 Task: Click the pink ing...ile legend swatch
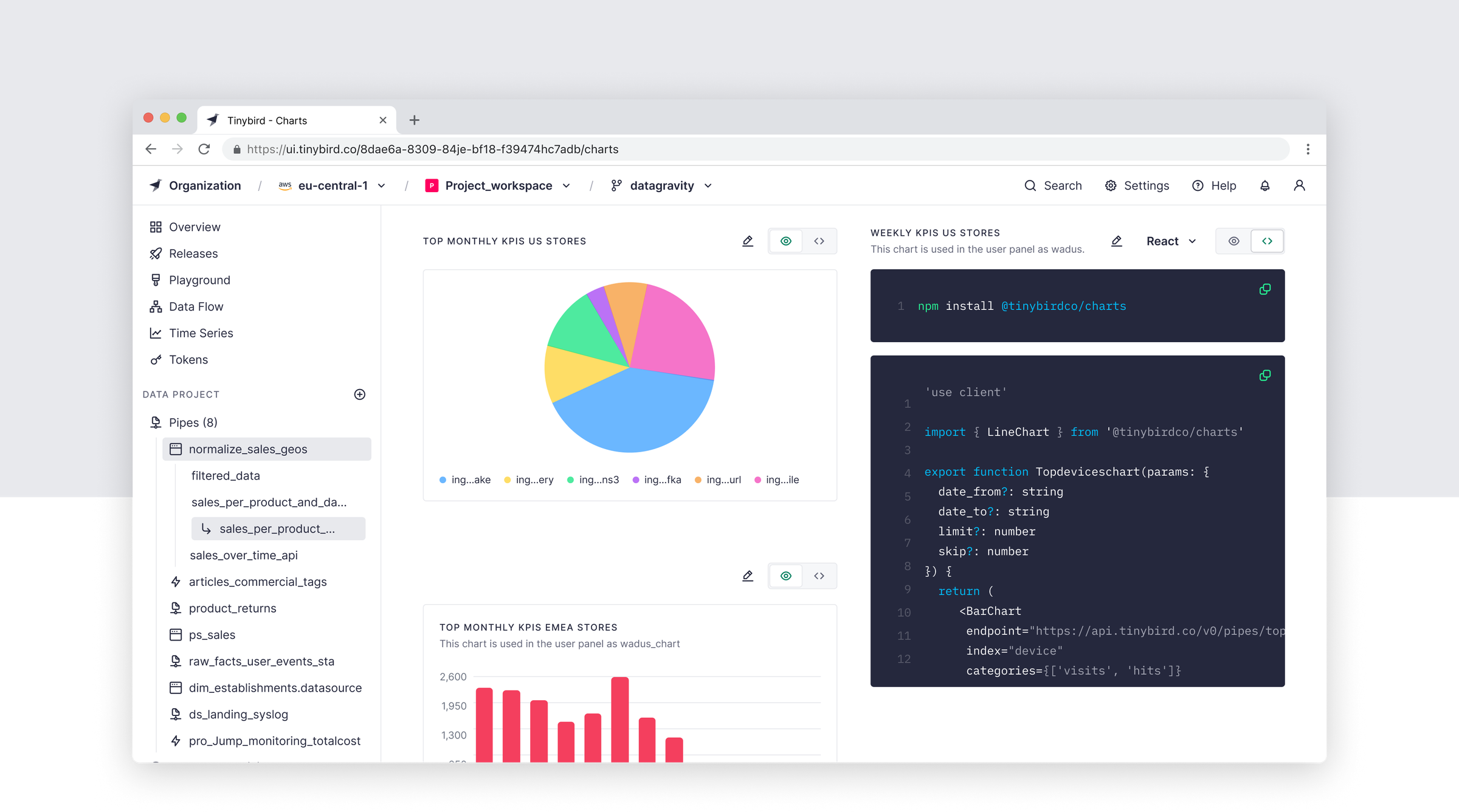tap(757, 480)
